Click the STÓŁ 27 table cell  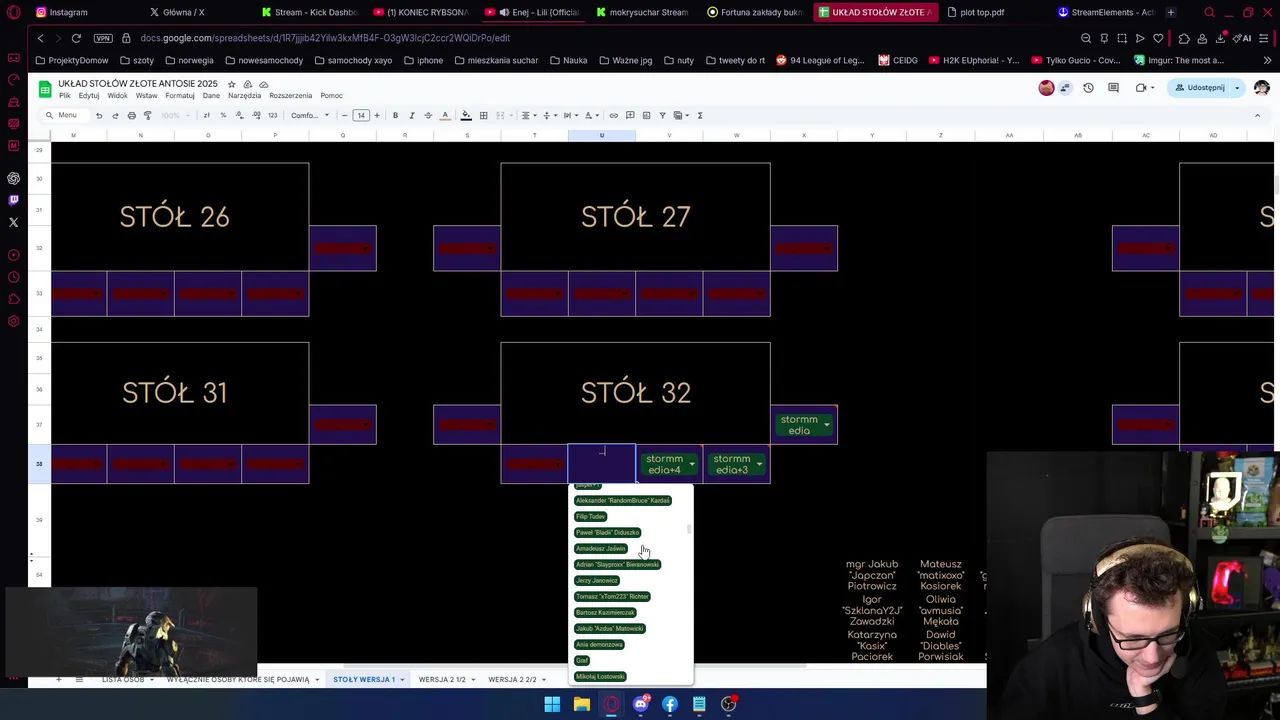tap(635, 217)
